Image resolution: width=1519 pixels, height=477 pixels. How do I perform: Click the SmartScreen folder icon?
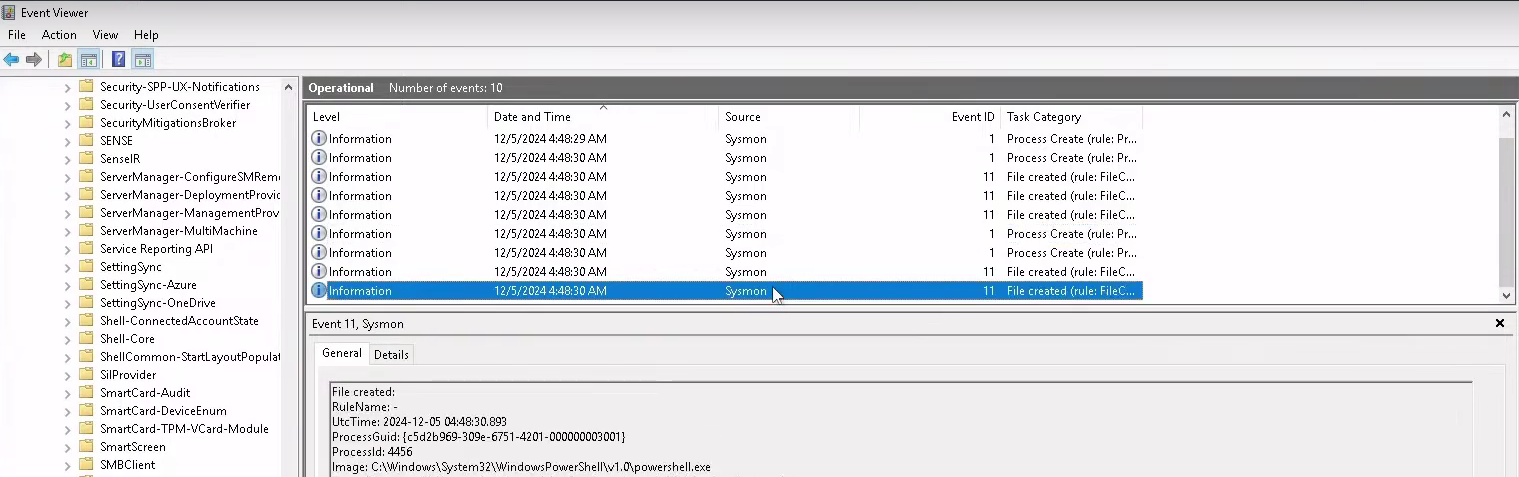86,447
